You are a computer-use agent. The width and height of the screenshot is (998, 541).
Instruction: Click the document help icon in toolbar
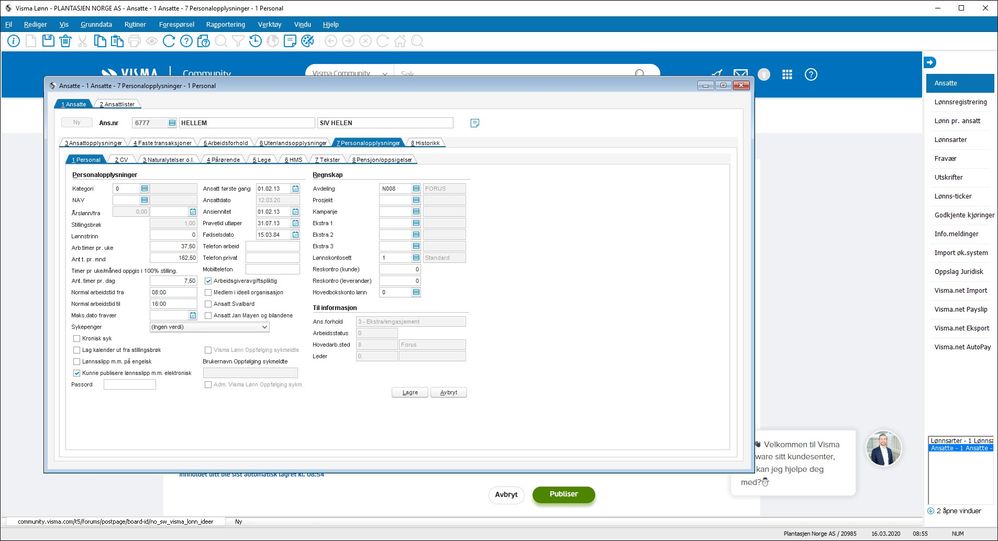pos(204,41)
